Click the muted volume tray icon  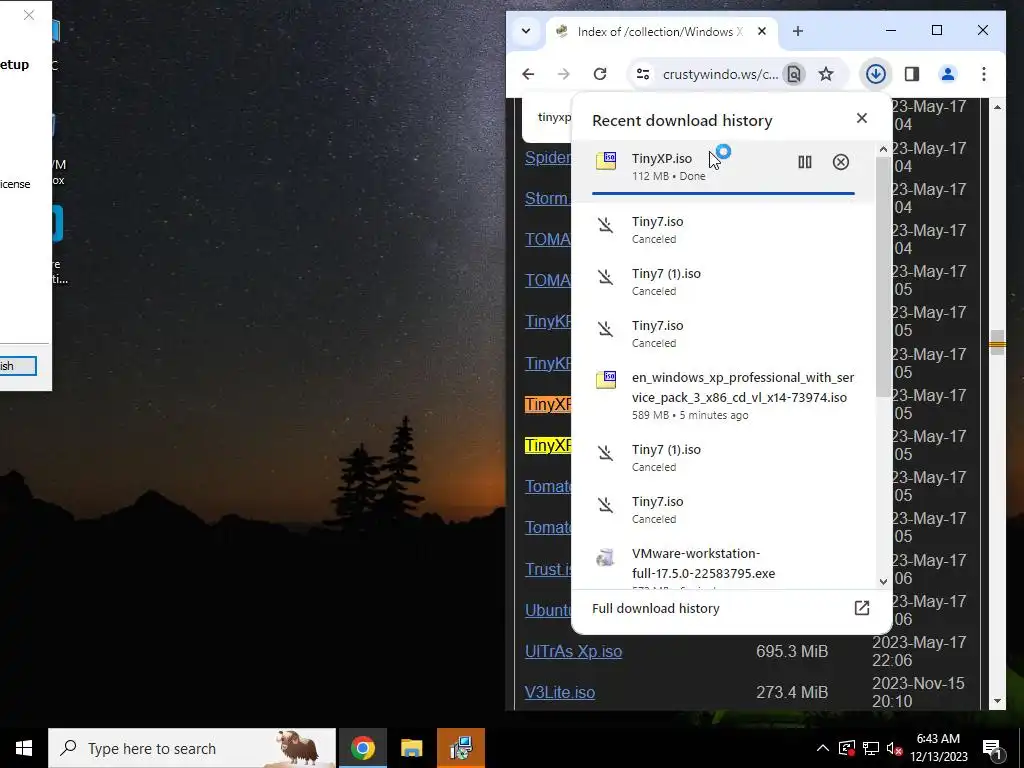(x=894, y=748)
